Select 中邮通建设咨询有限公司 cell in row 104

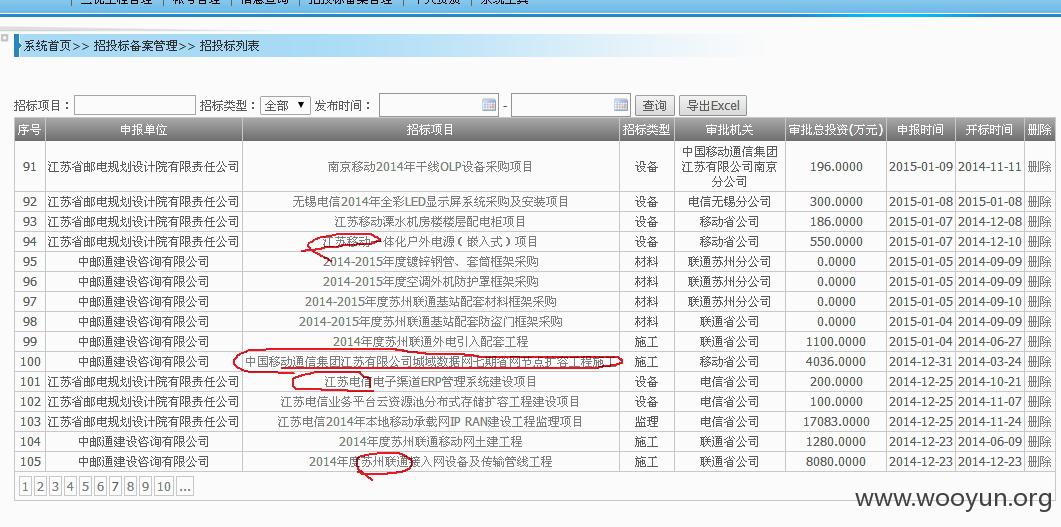[143, 441]
